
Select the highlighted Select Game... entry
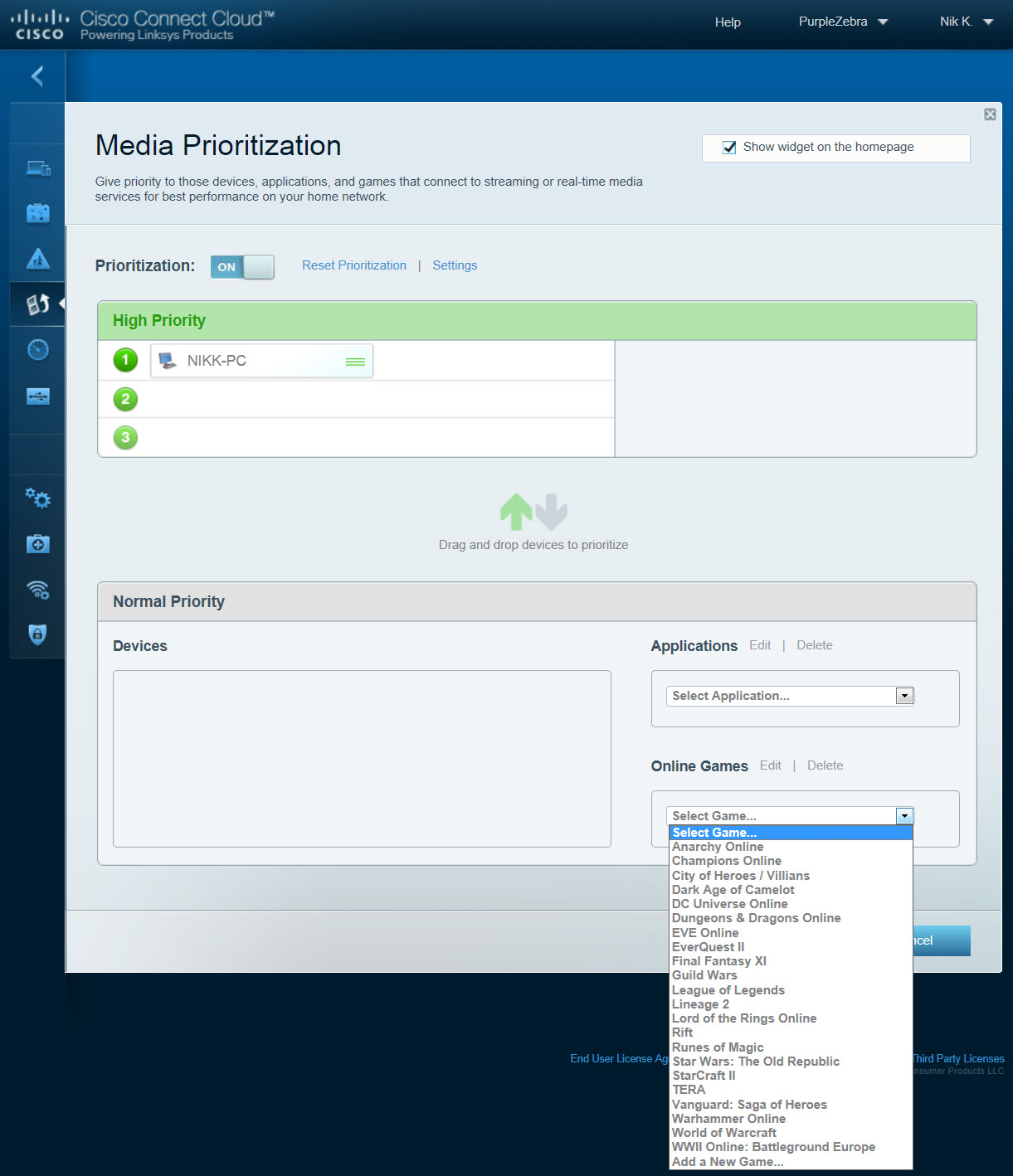pos(791,833)
